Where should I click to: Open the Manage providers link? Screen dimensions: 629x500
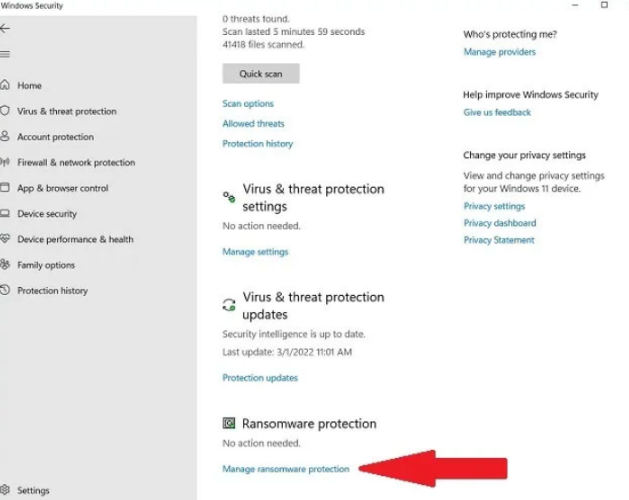[x=499, y=52]
